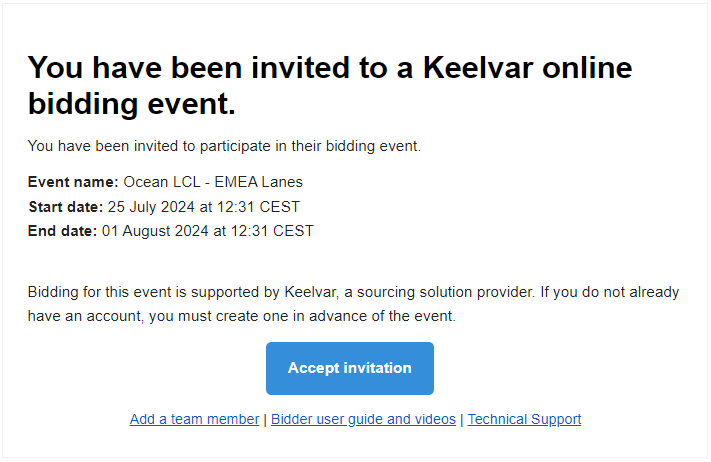The height and width of the screenshot is (462, 711).
Task: Click separator after Add a team member
Action: (265, 420)
